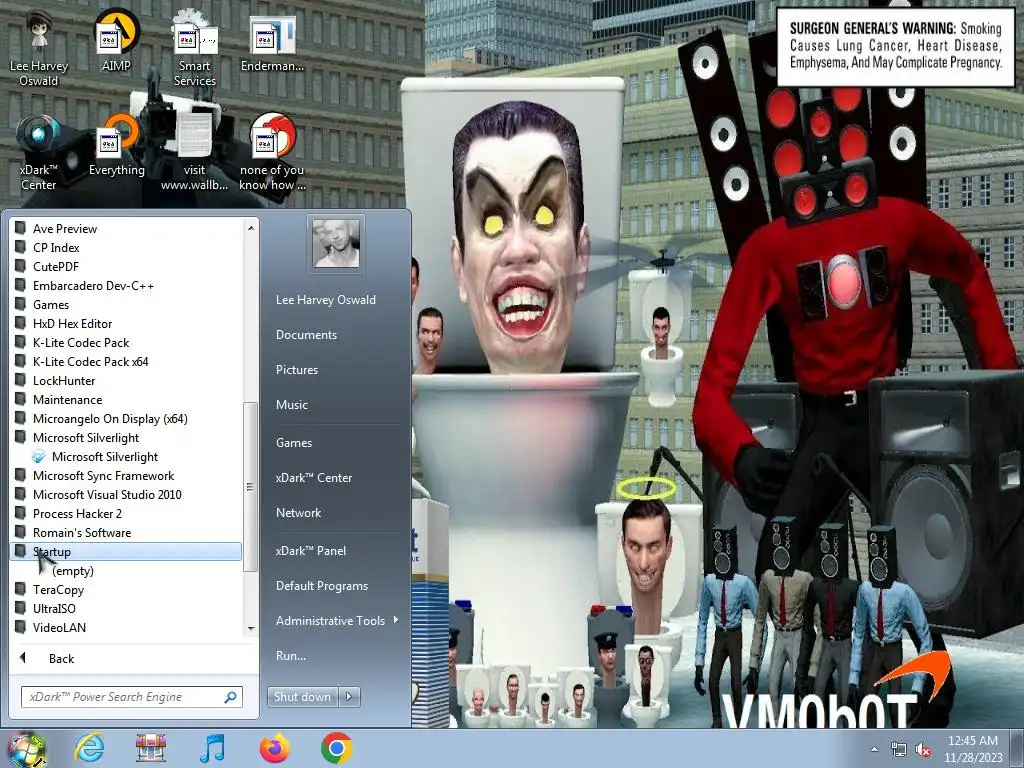
Task: Expand the Administrative Tools submenu
Action: [335, 620]
